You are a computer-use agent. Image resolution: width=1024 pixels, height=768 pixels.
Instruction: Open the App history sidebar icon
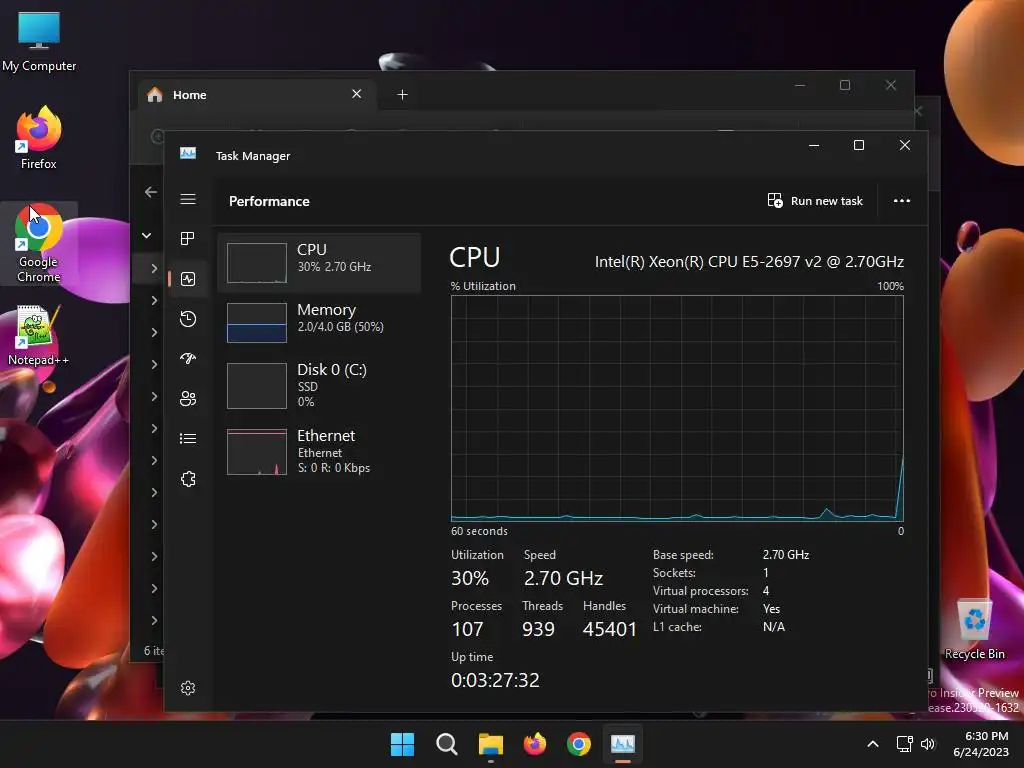tap(188, 319)
